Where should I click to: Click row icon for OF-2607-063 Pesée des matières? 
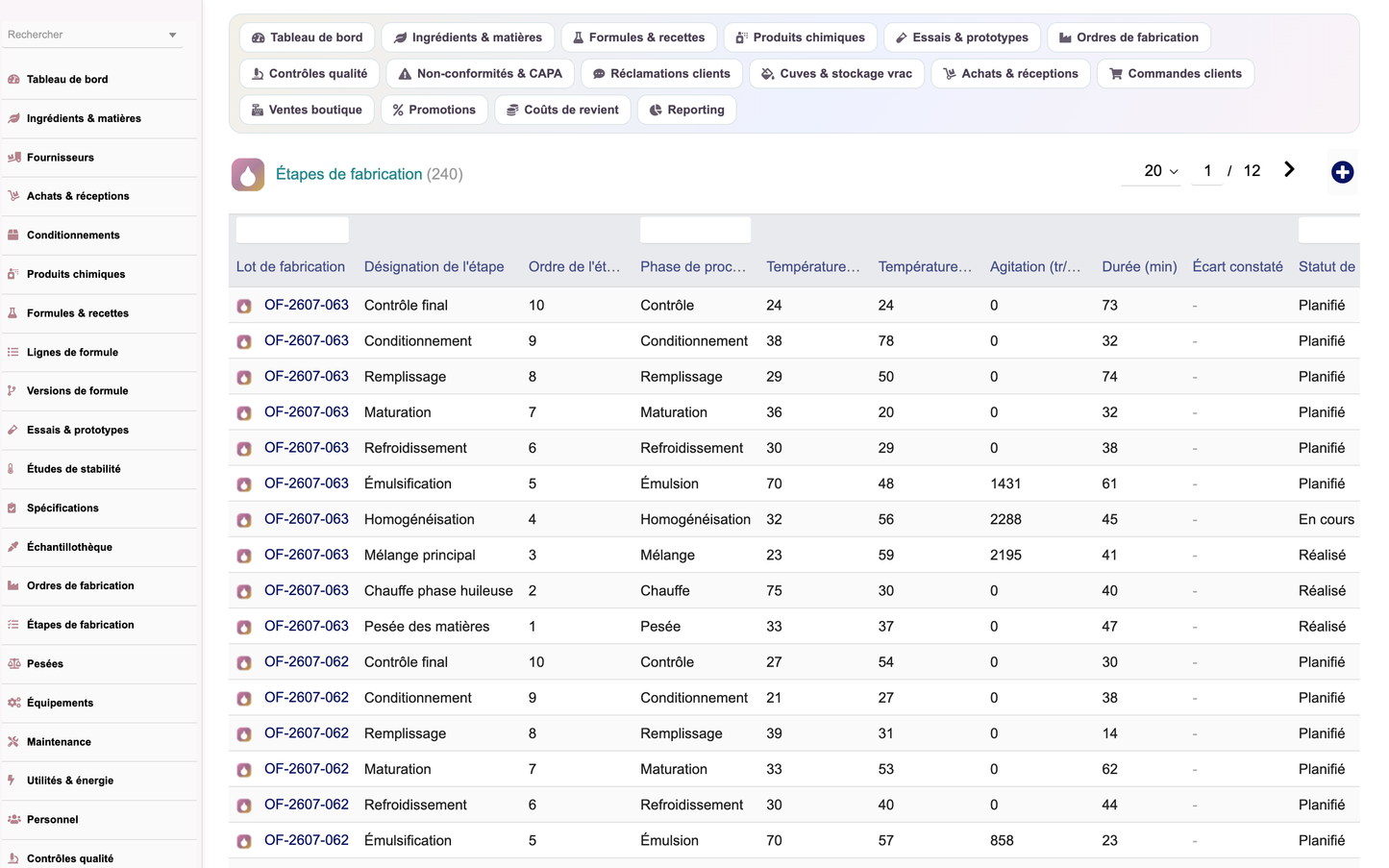click(244, 627)
